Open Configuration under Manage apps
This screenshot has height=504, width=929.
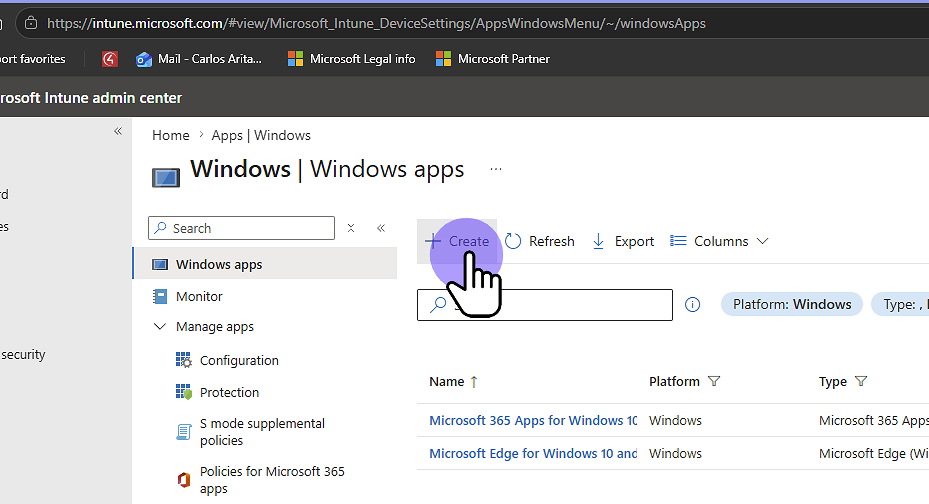pyautogui.click(x=239, y=360)
